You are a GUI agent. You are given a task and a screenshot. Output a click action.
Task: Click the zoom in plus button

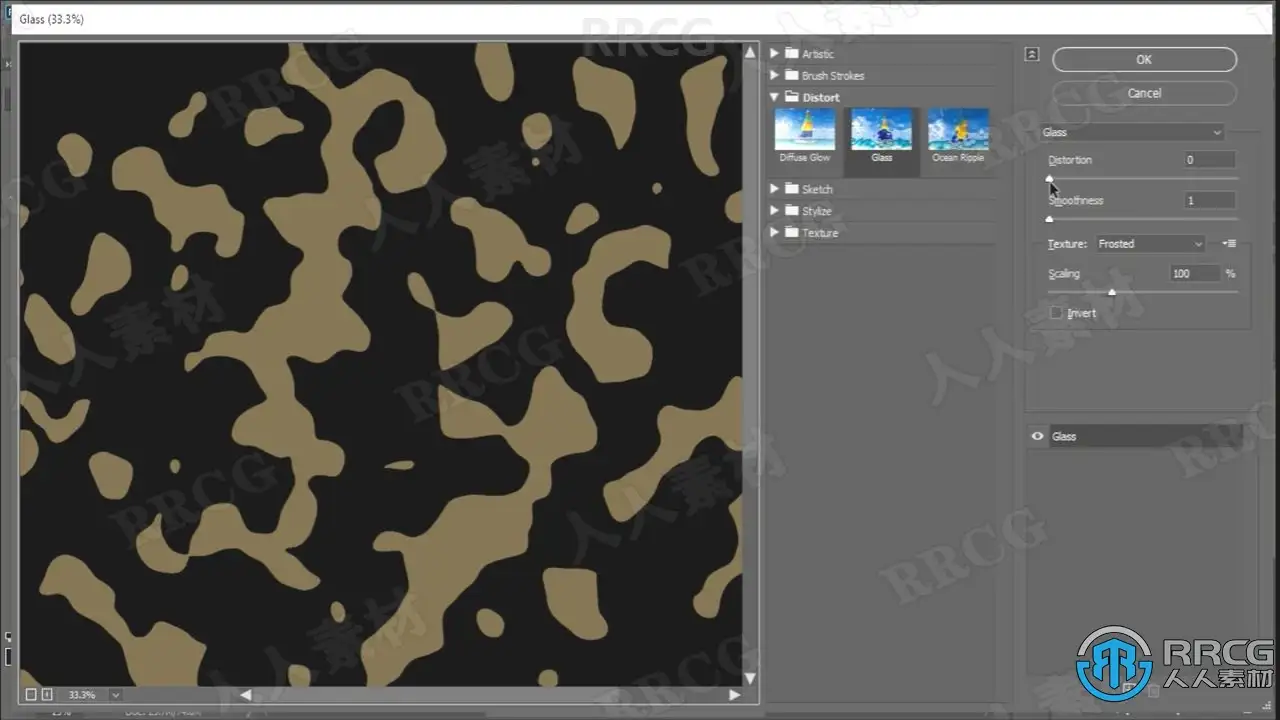(x=46, y=694)
